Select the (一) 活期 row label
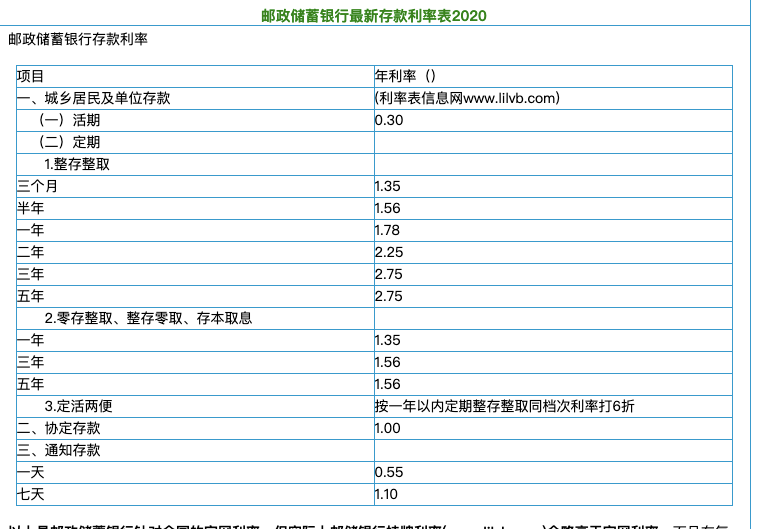The width and height of the screenshot is (762, 529). [x=69, y=120]
